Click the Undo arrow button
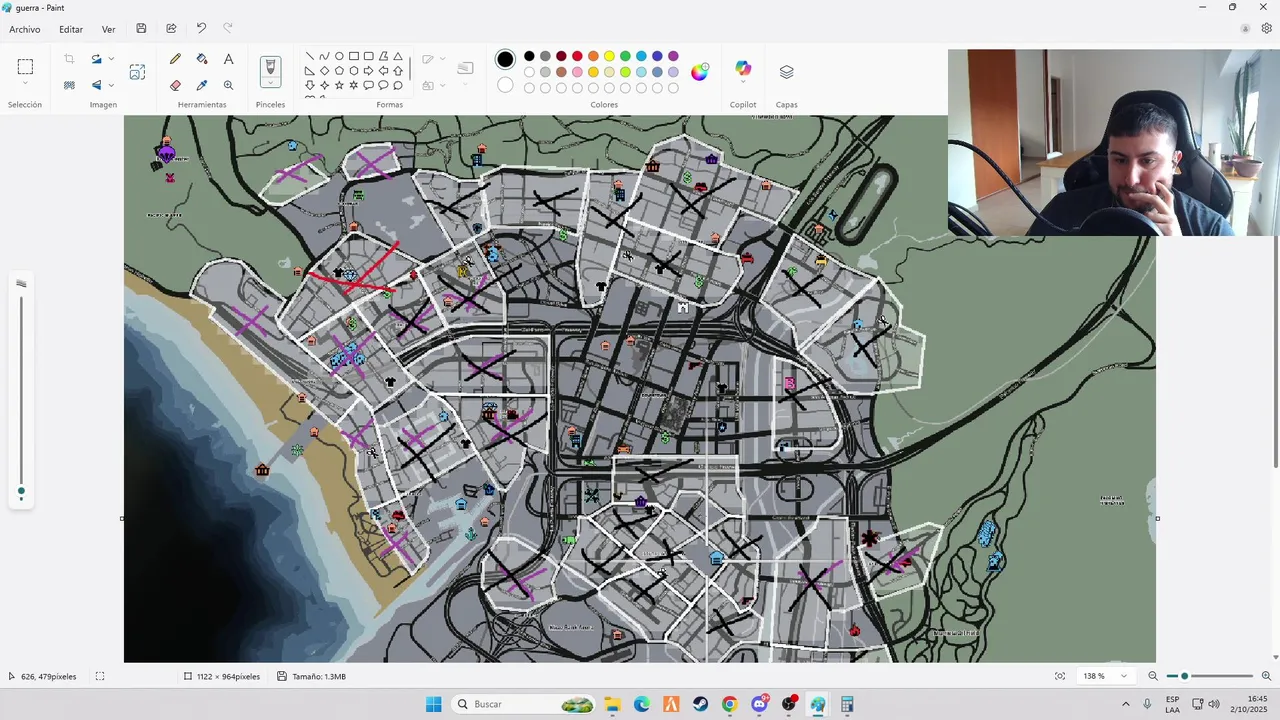 [x=201, y=29]
